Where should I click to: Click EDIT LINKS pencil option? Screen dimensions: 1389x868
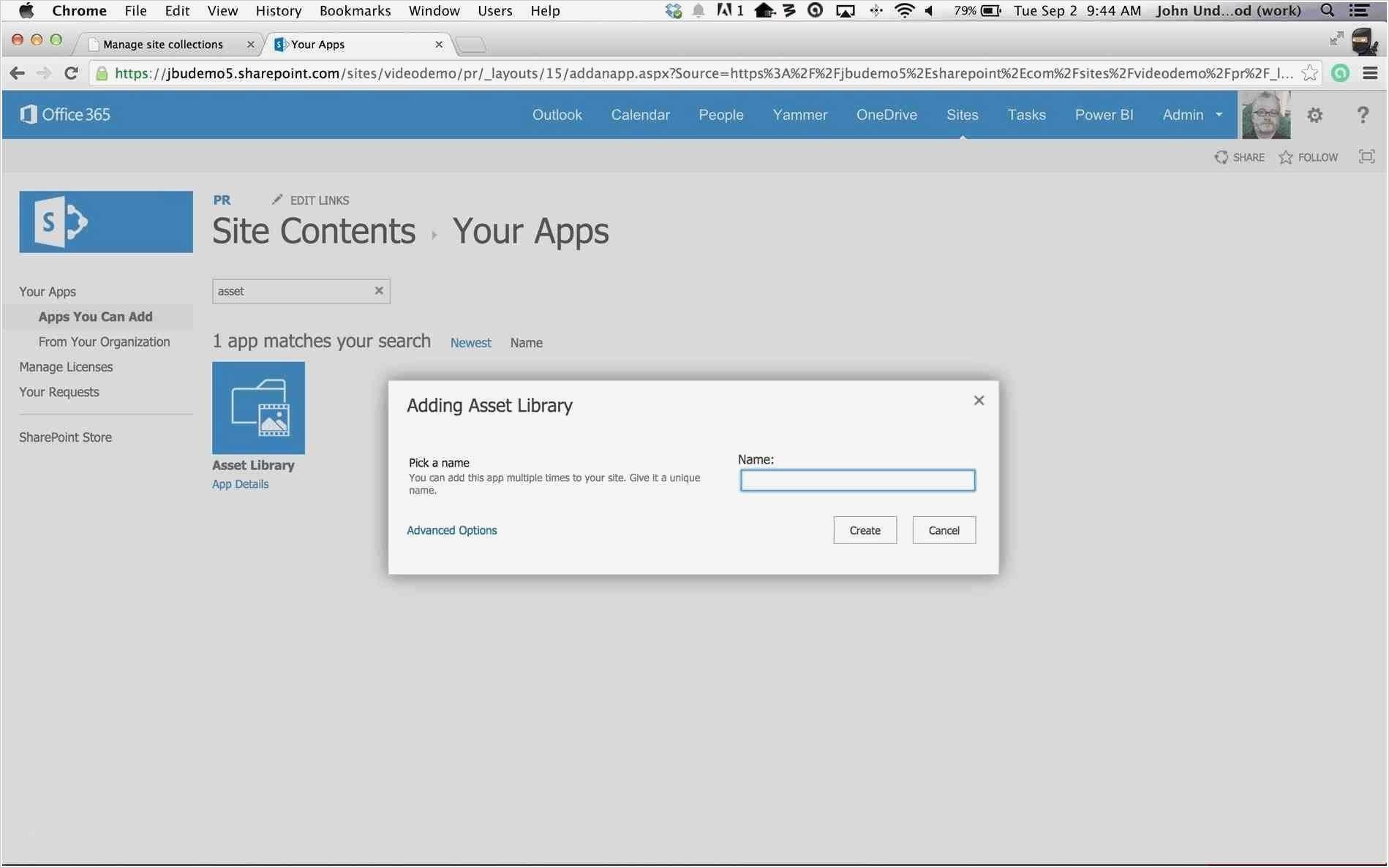311,200
